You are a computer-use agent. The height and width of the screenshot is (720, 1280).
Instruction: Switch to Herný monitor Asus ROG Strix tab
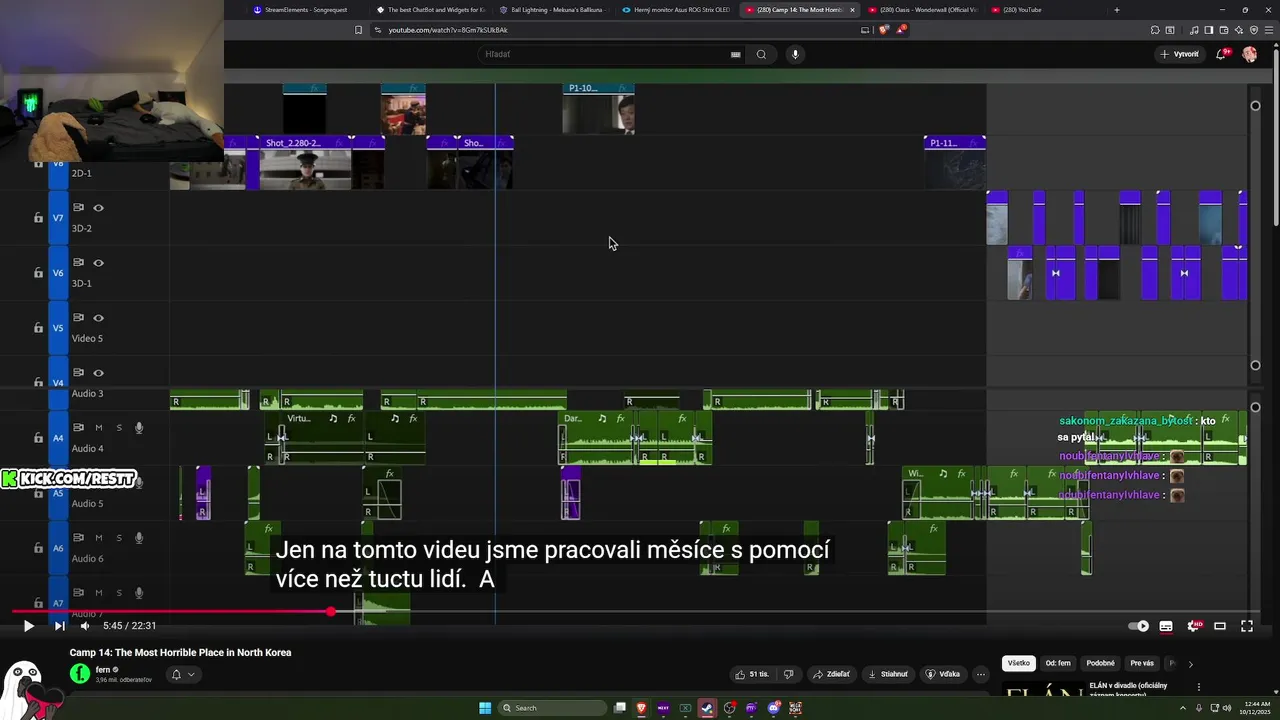click(x=676, y=10)
